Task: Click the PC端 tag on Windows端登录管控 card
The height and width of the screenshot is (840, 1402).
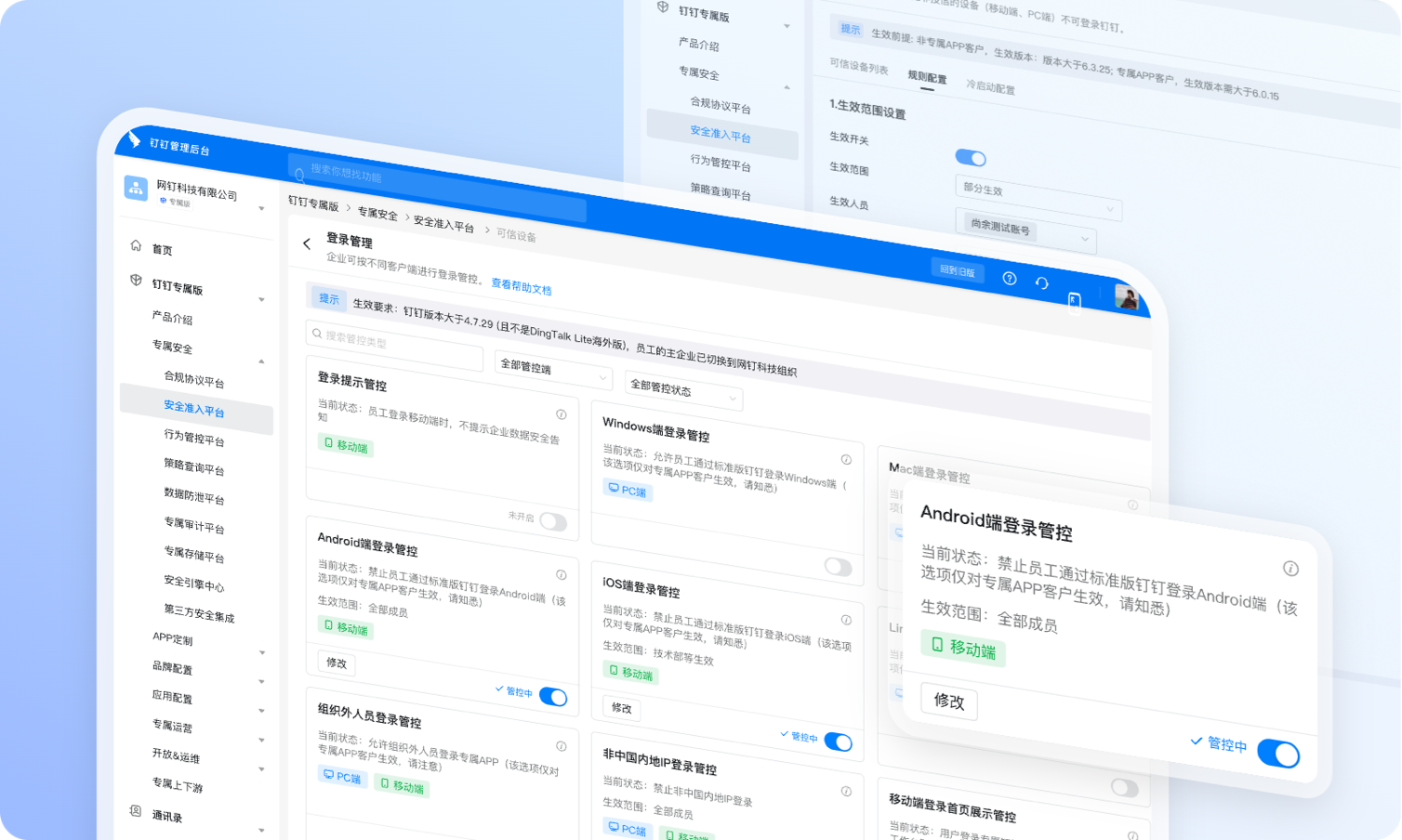Action: click(x=628, y=490)
